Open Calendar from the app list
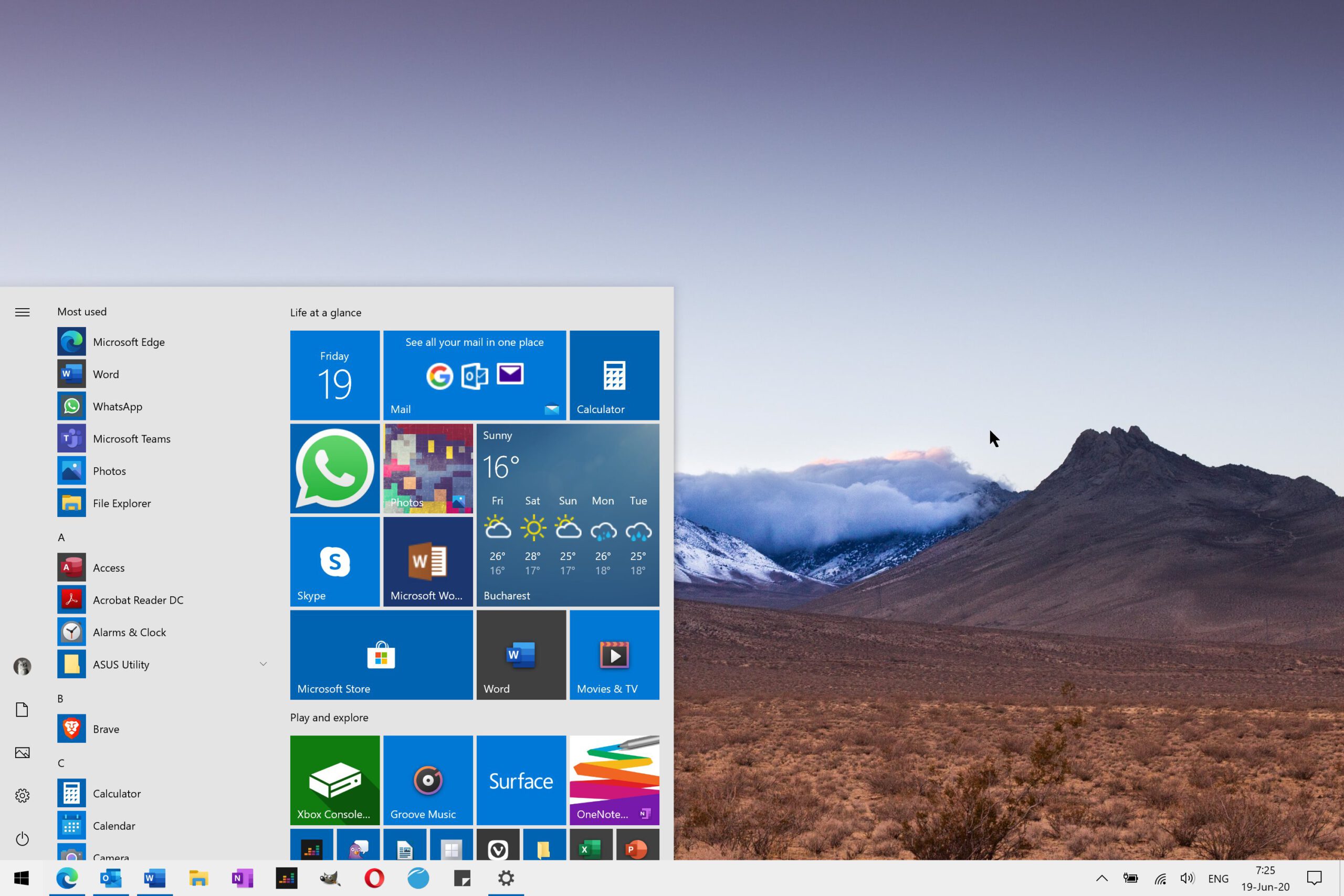This screenshot has width=1344, height=896. point(163,826)
